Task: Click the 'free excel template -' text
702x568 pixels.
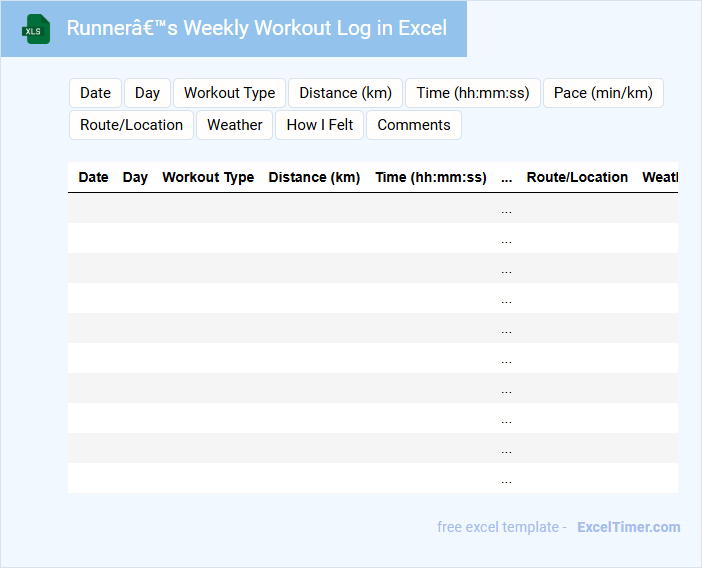Action: tap(502, 527)
